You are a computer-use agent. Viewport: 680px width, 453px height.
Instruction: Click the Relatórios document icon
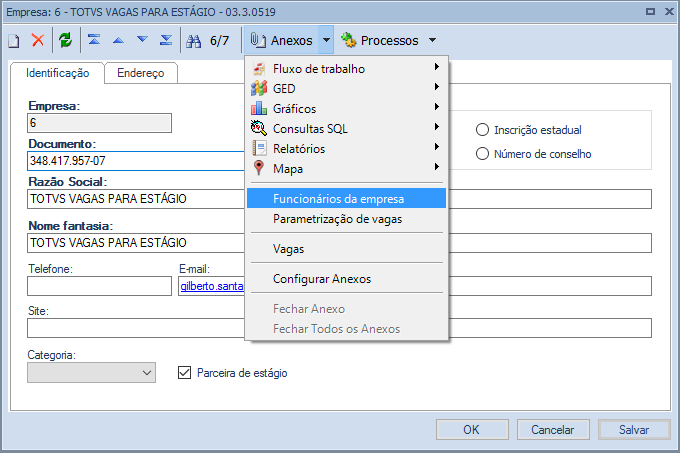tap(259, 148)
